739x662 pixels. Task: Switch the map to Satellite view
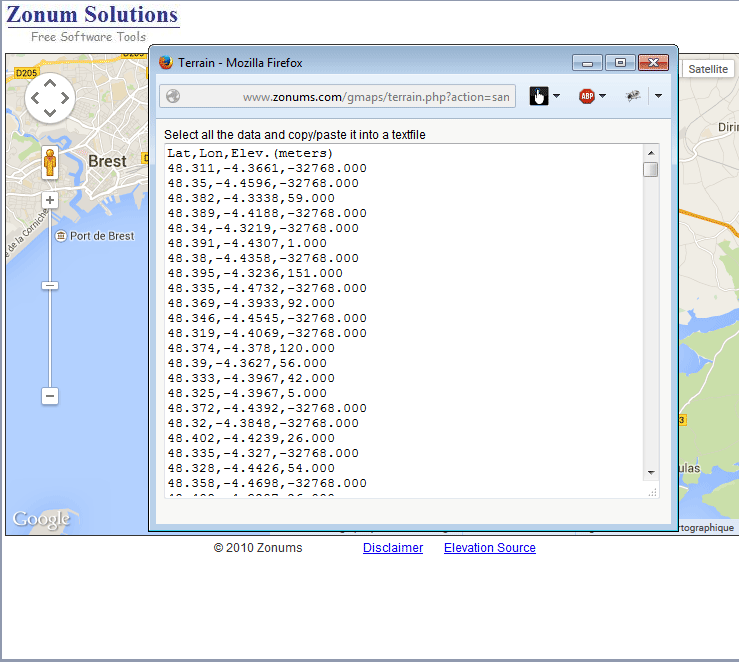(708, 69)
